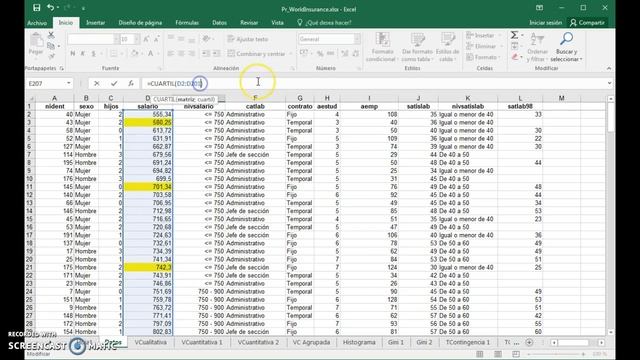Open the Revisar ribbon tab
The width and height of the screenshot is (640, 360).
tap(249, 23)
